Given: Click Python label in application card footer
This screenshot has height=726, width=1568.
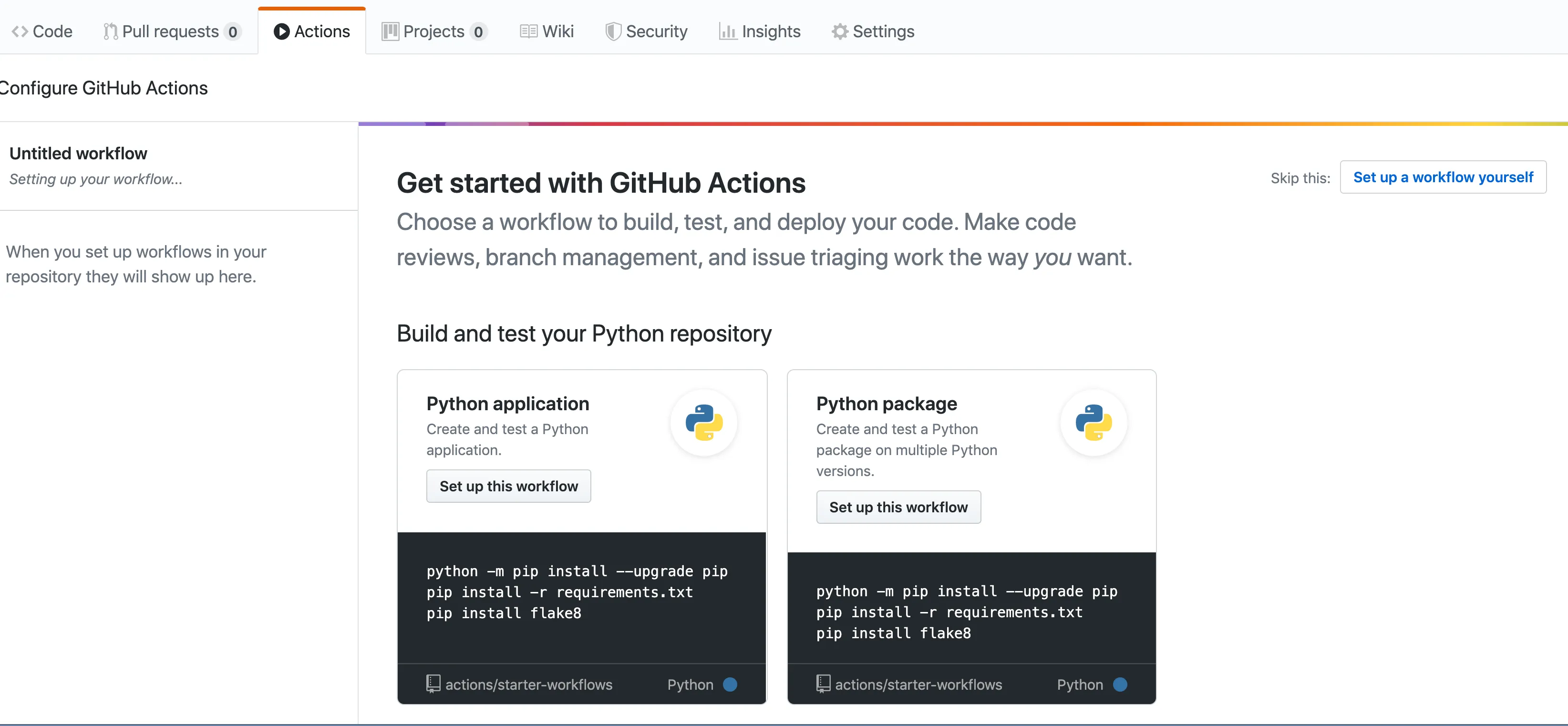Looking at the screenshot, I should 690,685.
